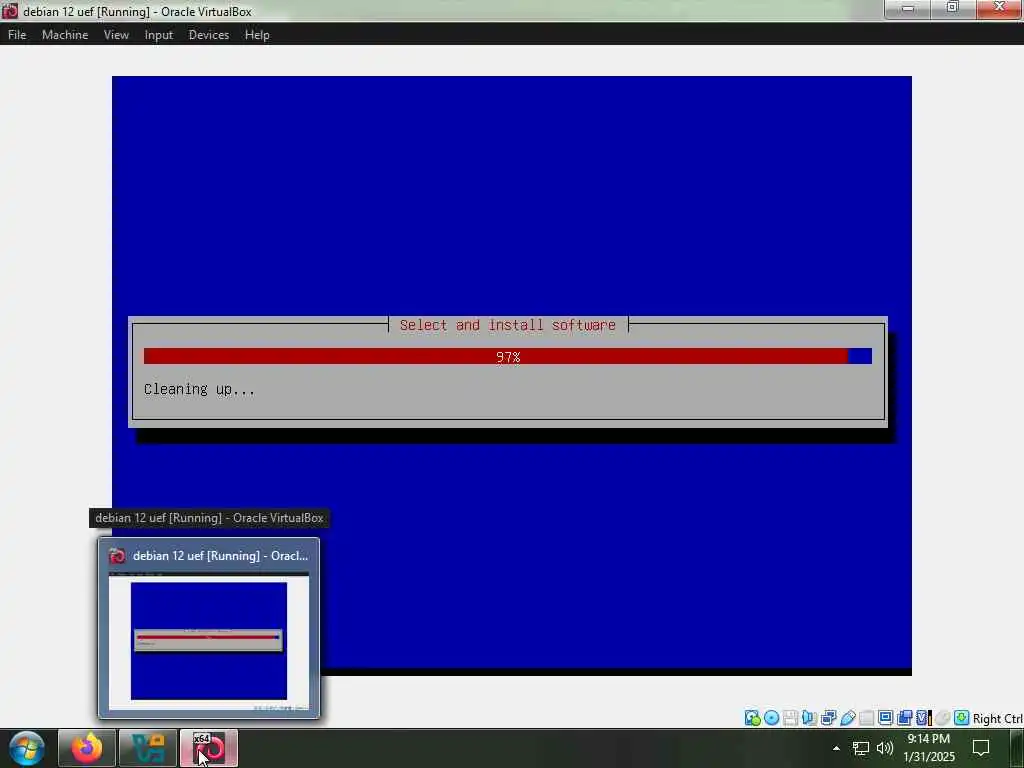Click the green-arrow keyboard capture icon
The width and height of the screenshot is (1024, 768).
[961, 718]
